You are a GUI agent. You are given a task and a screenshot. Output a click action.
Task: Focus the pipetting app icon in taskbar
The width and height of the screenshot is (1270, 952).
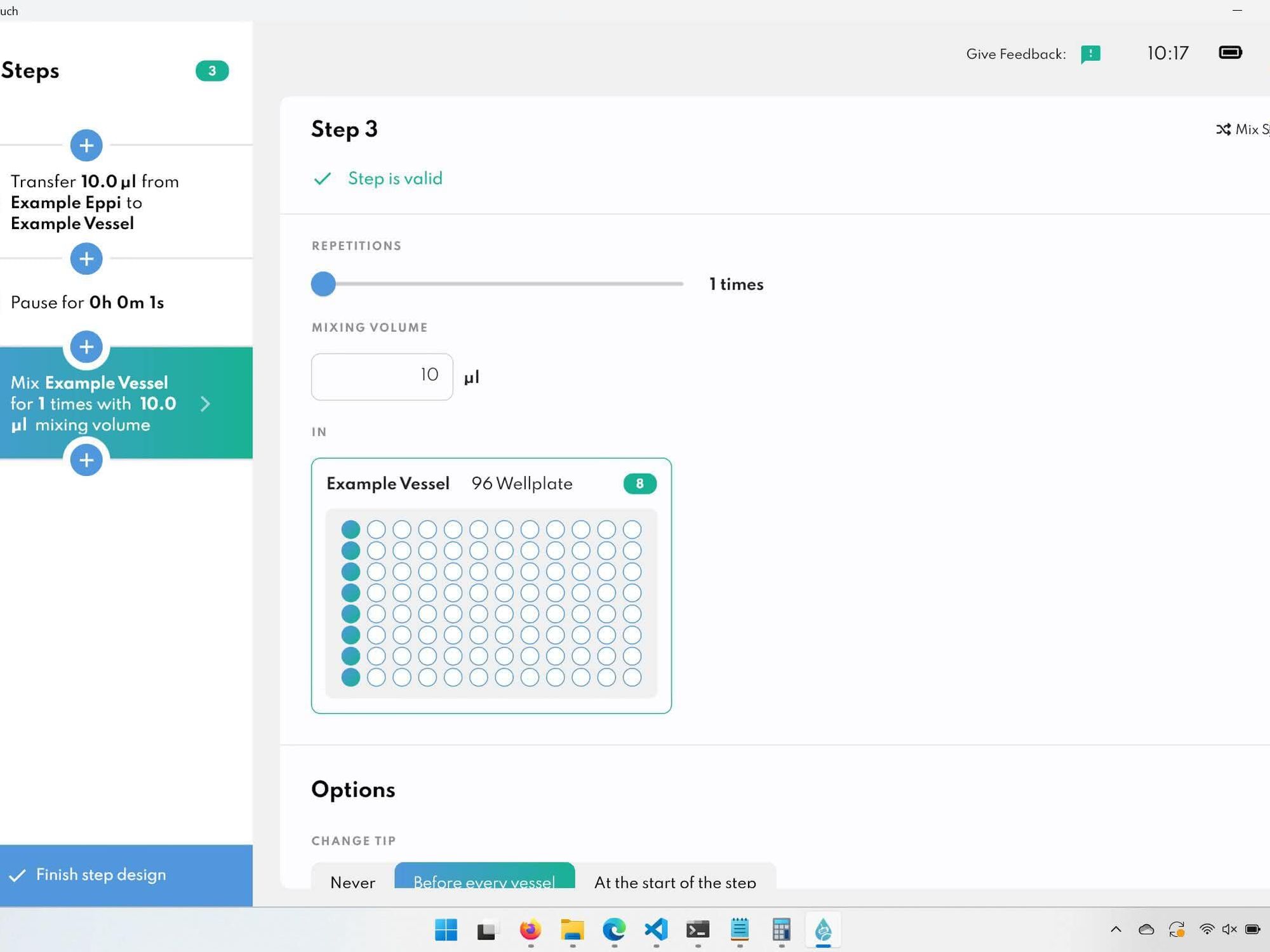[x=823, y=930]
